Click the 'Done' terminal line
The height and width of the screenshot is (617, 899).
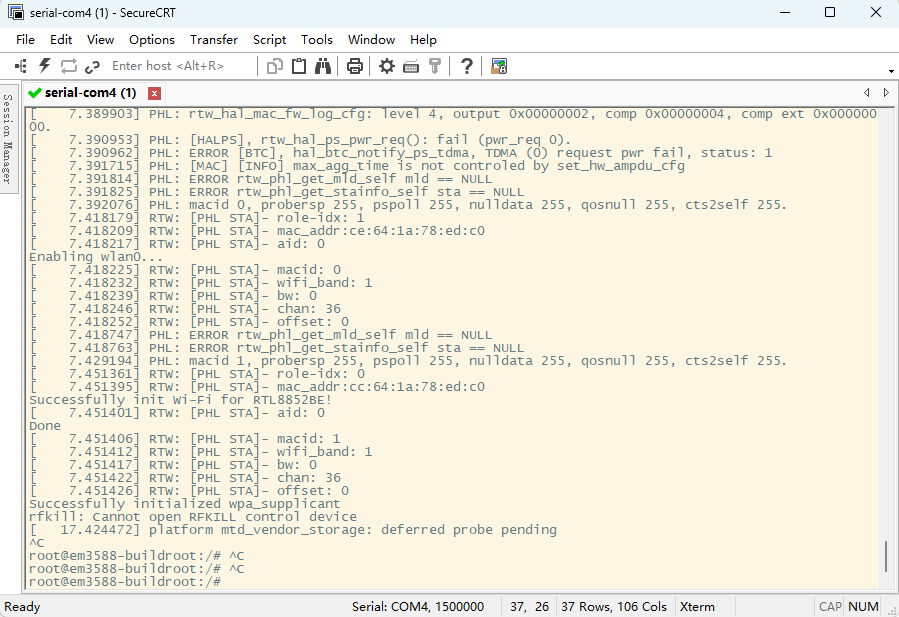45,426
